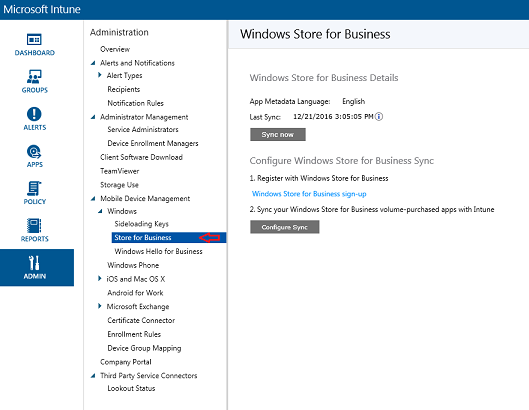Click the Sync now button
The width and height of the screenshot is (529, 410).
[x=278, y=134]
